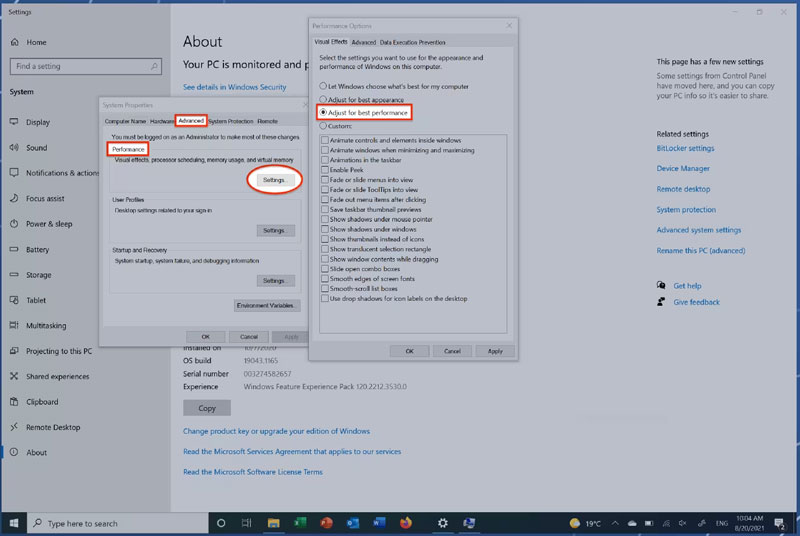The height and width of the screenshot is (536, 800).
Task: Open Environment Variables
Action: click(267, 305)
